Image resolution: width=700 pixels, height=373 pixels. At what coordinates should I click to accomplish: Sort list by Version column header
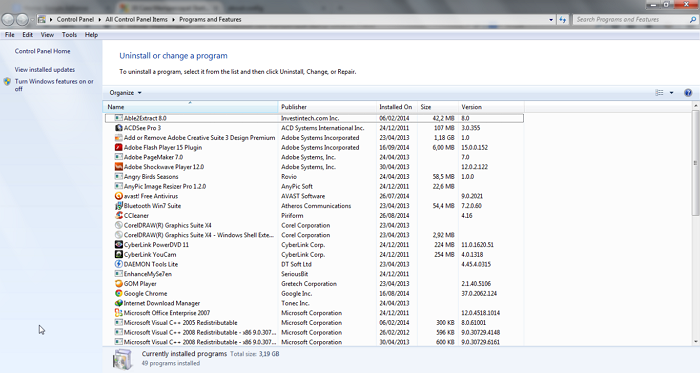pos(492,107)
